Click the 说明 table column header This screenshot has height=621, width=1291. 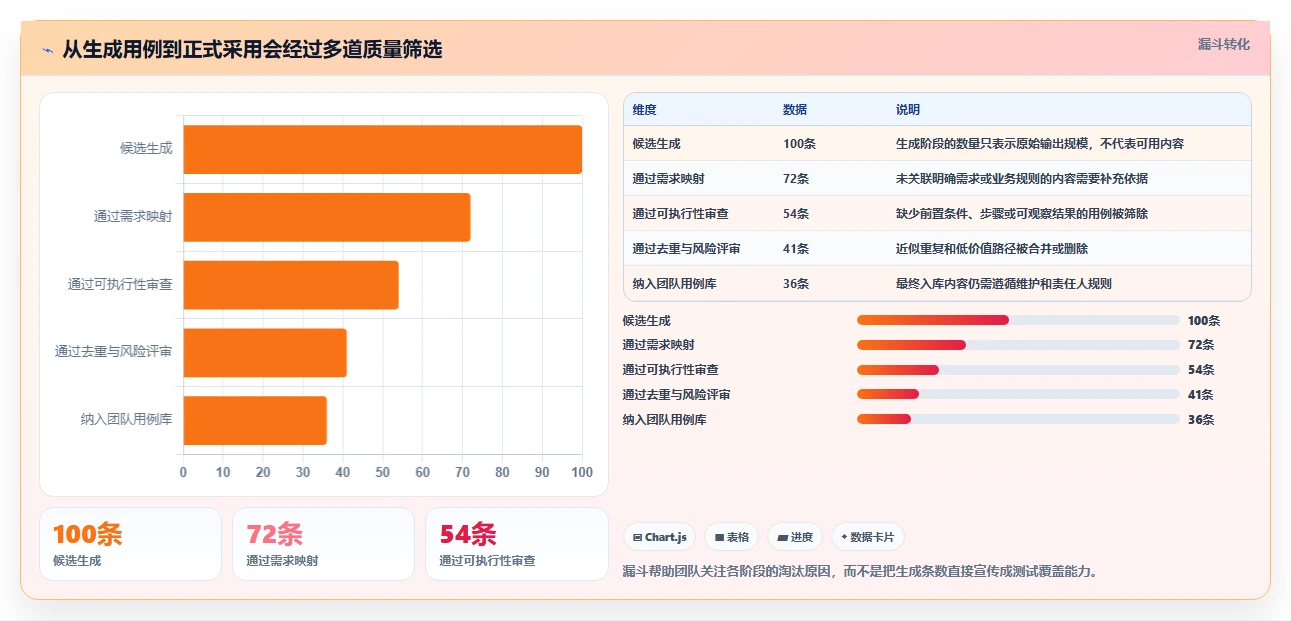click(x=908, y=109)
